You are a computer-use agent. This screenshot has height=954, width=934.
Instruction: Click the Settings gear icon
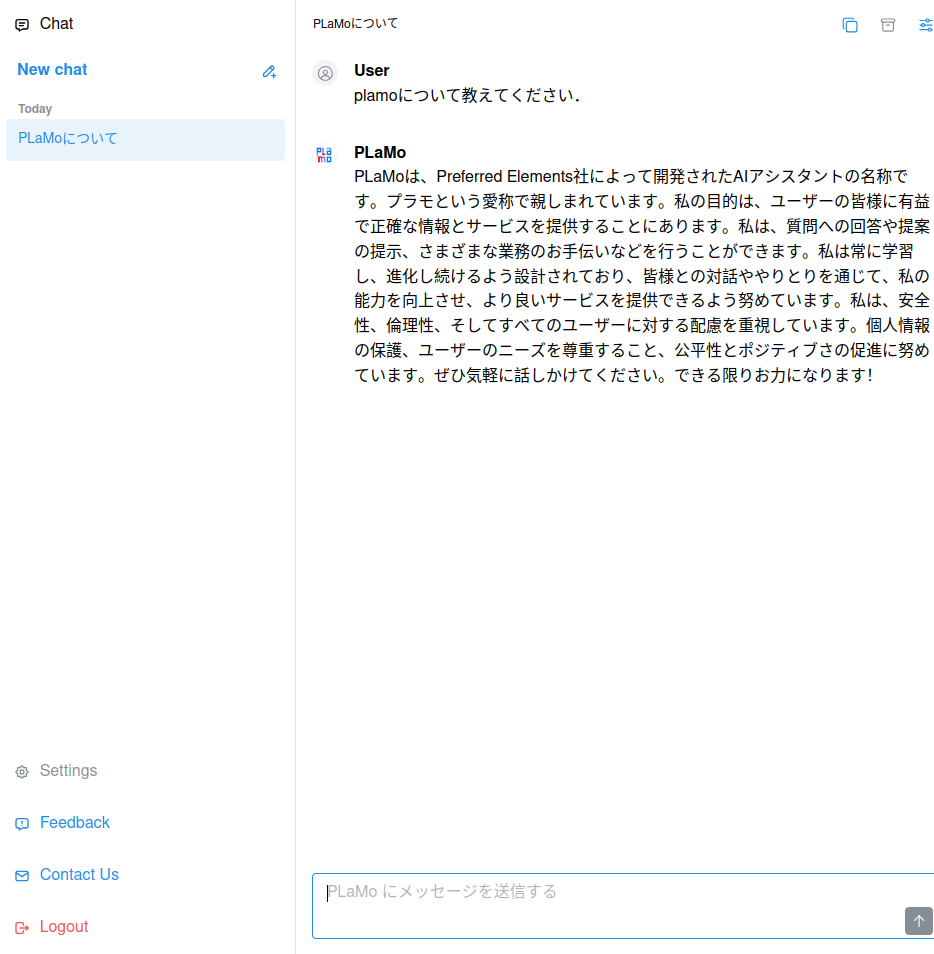(x=22, y=772)
